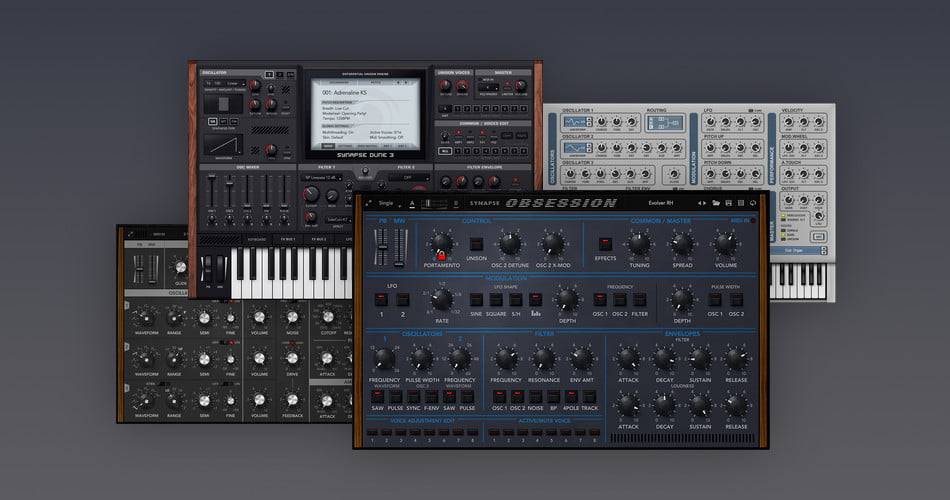Click the OSC 2 Detune knob in Obsession
Image resolution: width=950 pixels, height=500 pixels.
510,244
